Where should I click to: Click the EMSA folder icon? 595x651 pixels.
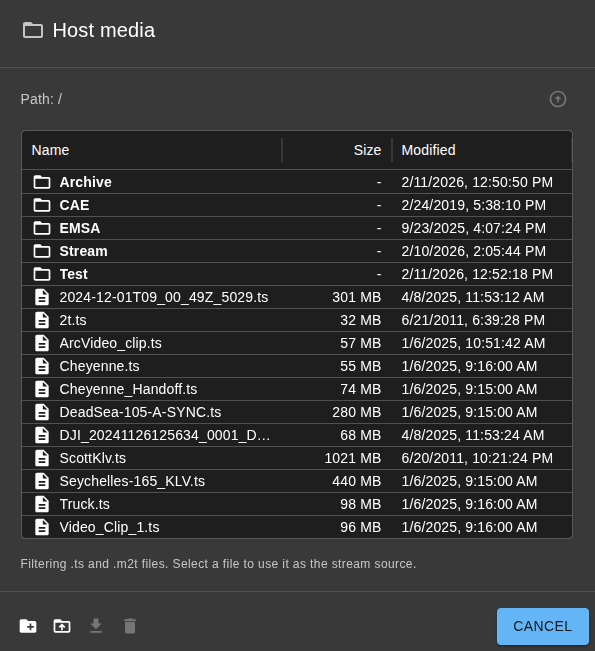tap(42, 228)
